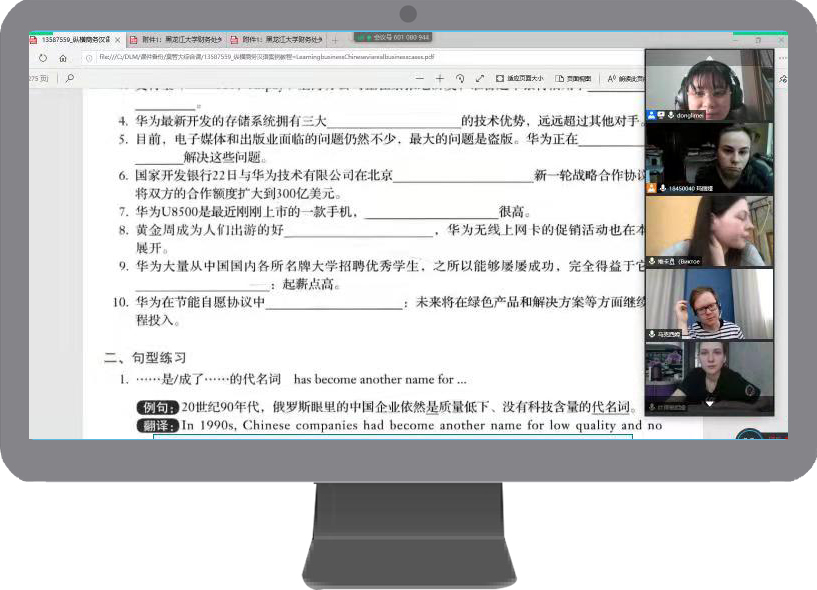Viewport: 817px width, 590px height.
Task: Click the site info icon in address bar
Action: 89,58
